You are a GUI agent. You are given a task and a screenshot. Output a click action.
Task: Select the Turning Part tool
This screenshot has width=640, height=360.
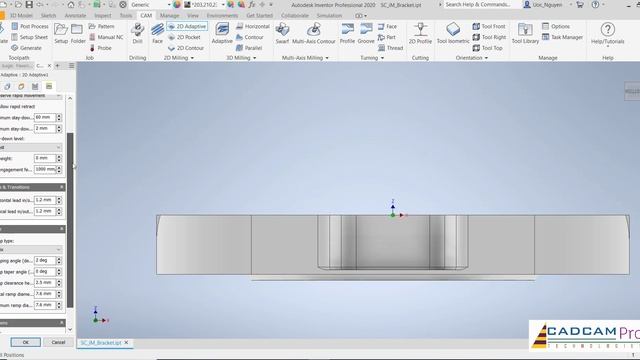pyautogui.click(x=387, y=37)
